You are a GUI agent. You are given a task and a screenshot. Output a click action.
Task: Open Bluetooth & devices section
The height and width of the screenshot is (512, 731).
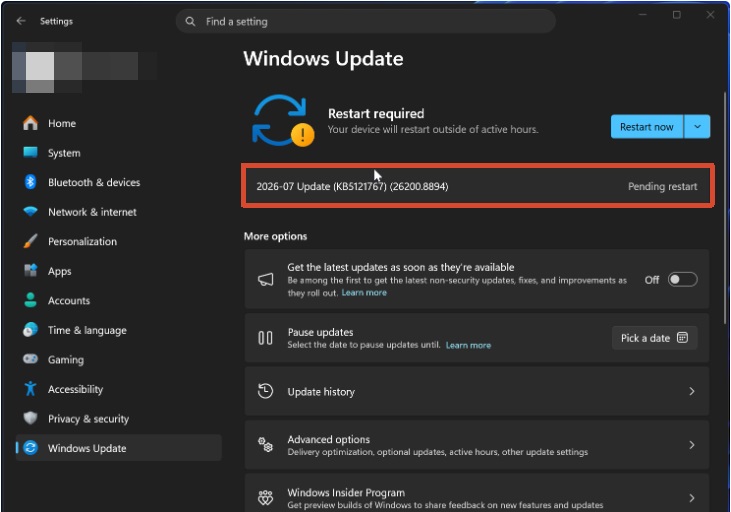tap(118, 182)
